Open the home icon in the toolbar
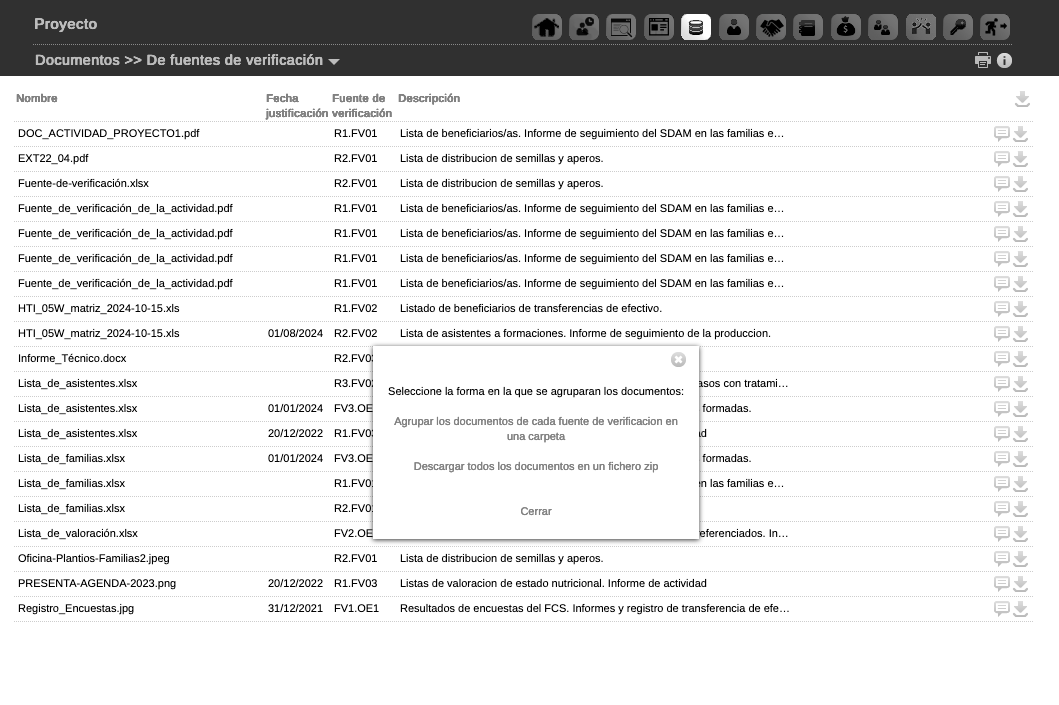 [547, 26]
